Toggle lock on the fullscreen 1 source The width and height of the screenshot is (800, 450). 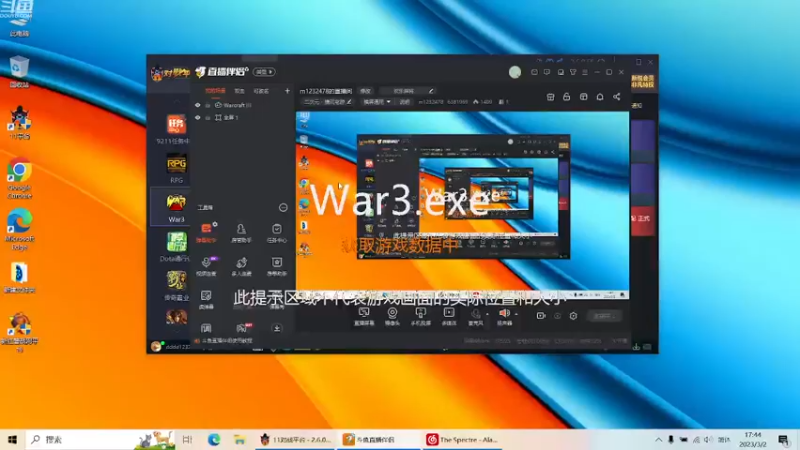208,117
